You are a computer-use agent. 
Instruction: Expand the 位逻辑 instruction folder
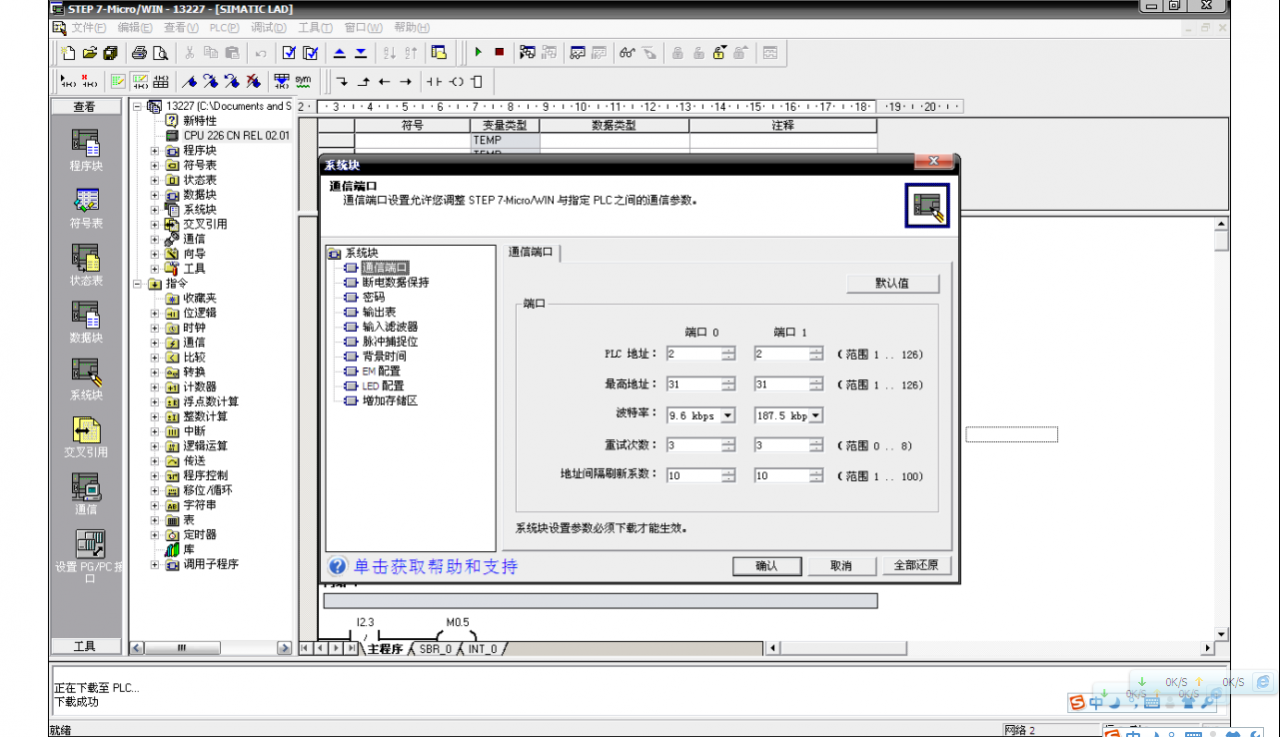(x=155, y=313)
